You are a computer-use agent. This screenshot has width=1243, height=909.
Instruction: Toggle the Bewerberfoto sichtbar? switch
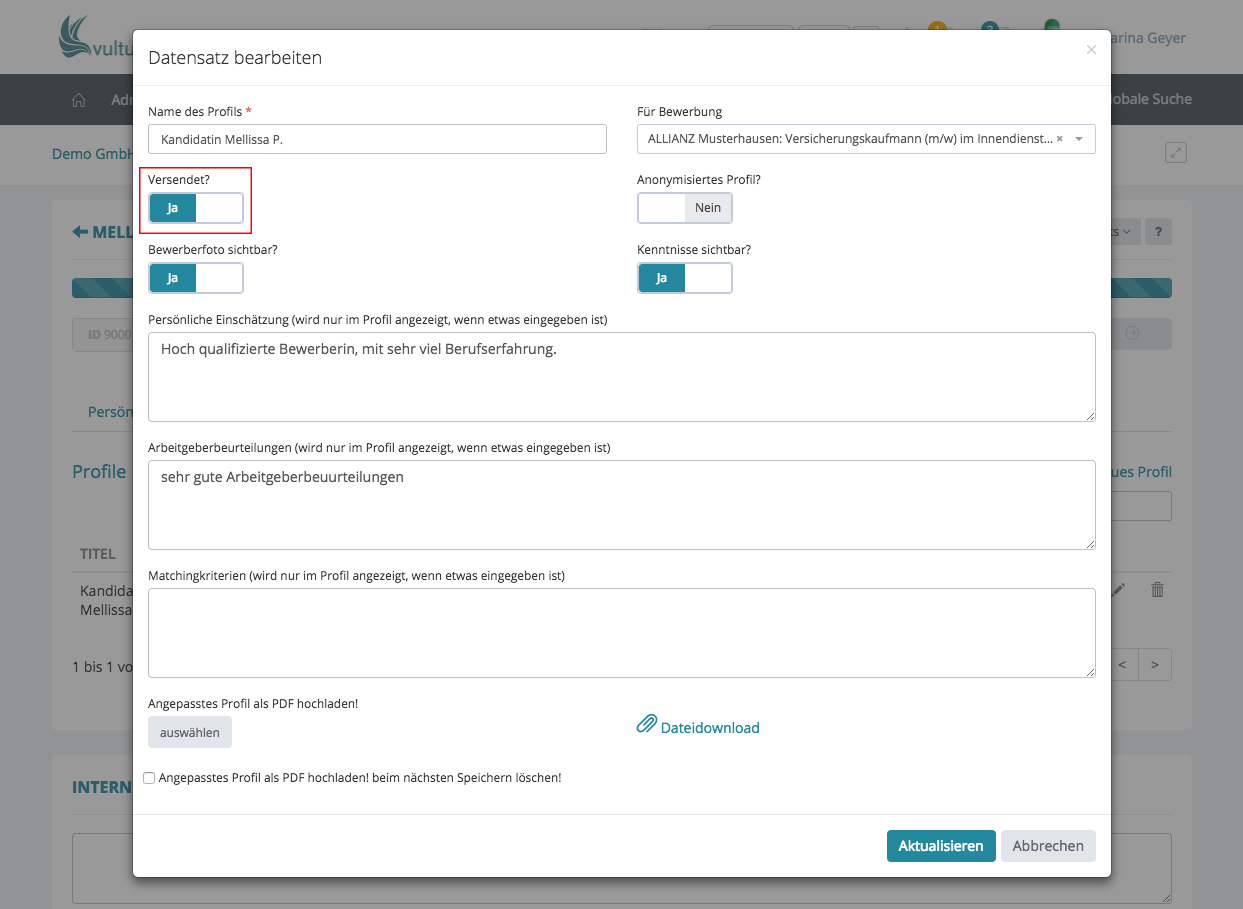point(196,278)
